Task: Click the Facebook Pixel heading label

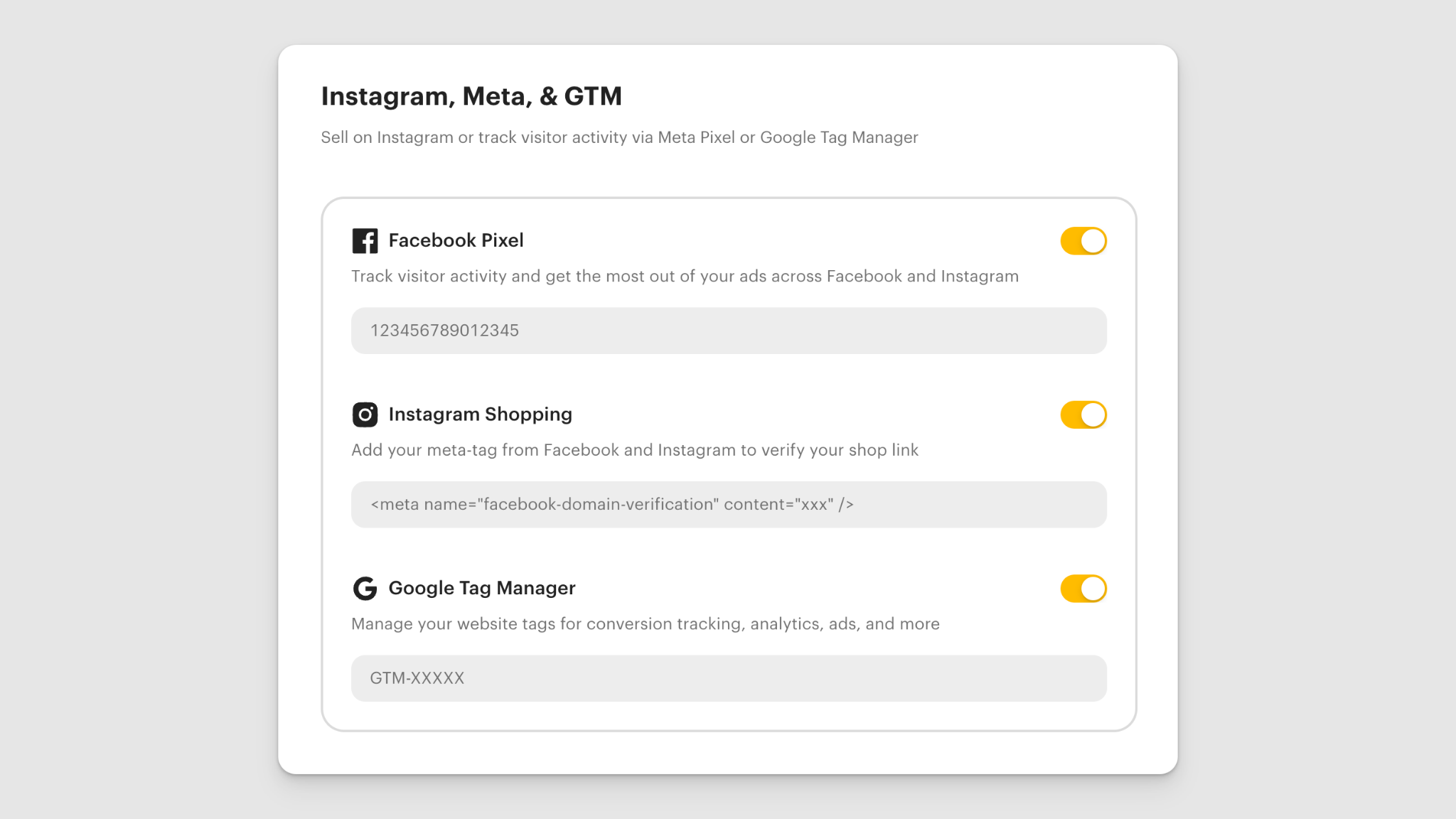Action: click(x=456, y=240)
